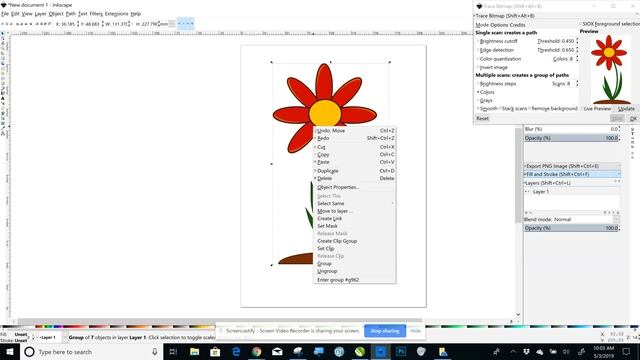Adjust Edge detection Threshold 0.650 stepper
The image size is (640, 360).
click(x=577, y=50)
